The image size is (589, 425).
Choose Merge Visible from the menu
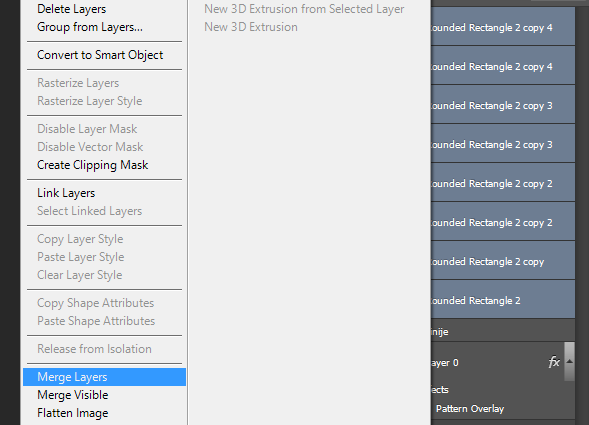tap(104, 395)
